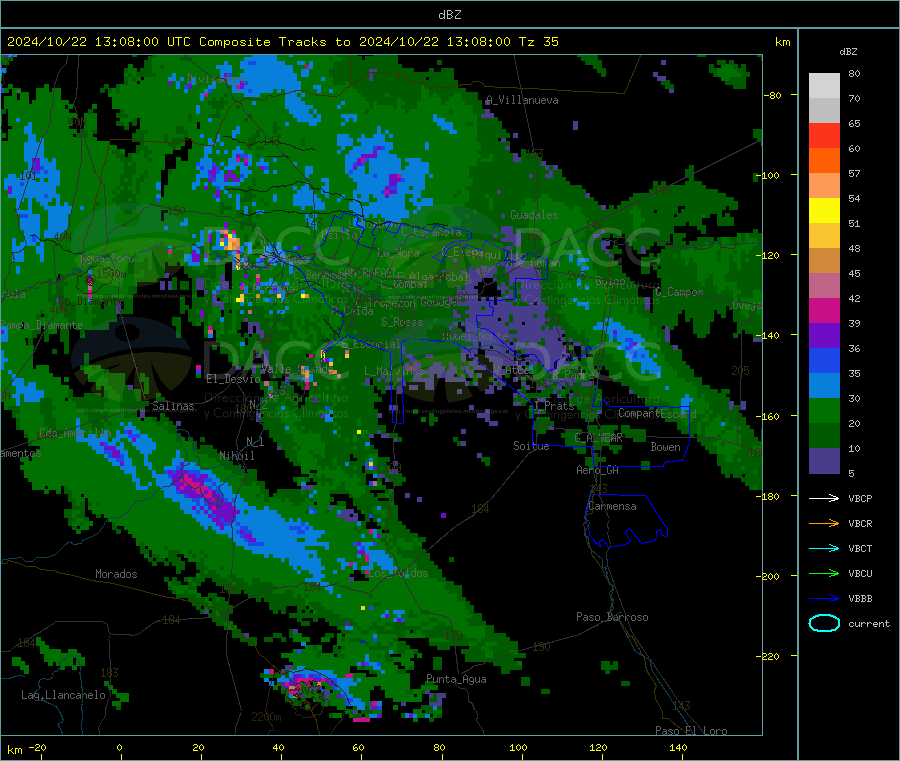Click the 'A_Villanueva' map label
This screenshot has width=900, height=761.
coord(522,100)
